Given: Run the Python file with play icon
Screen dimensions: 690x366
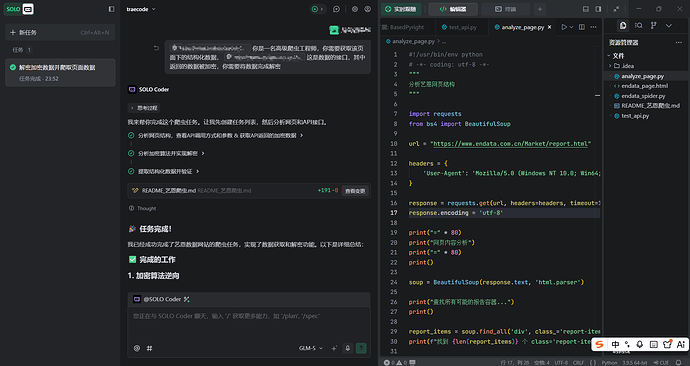Looking at the screenshot, I should point(564,27).
